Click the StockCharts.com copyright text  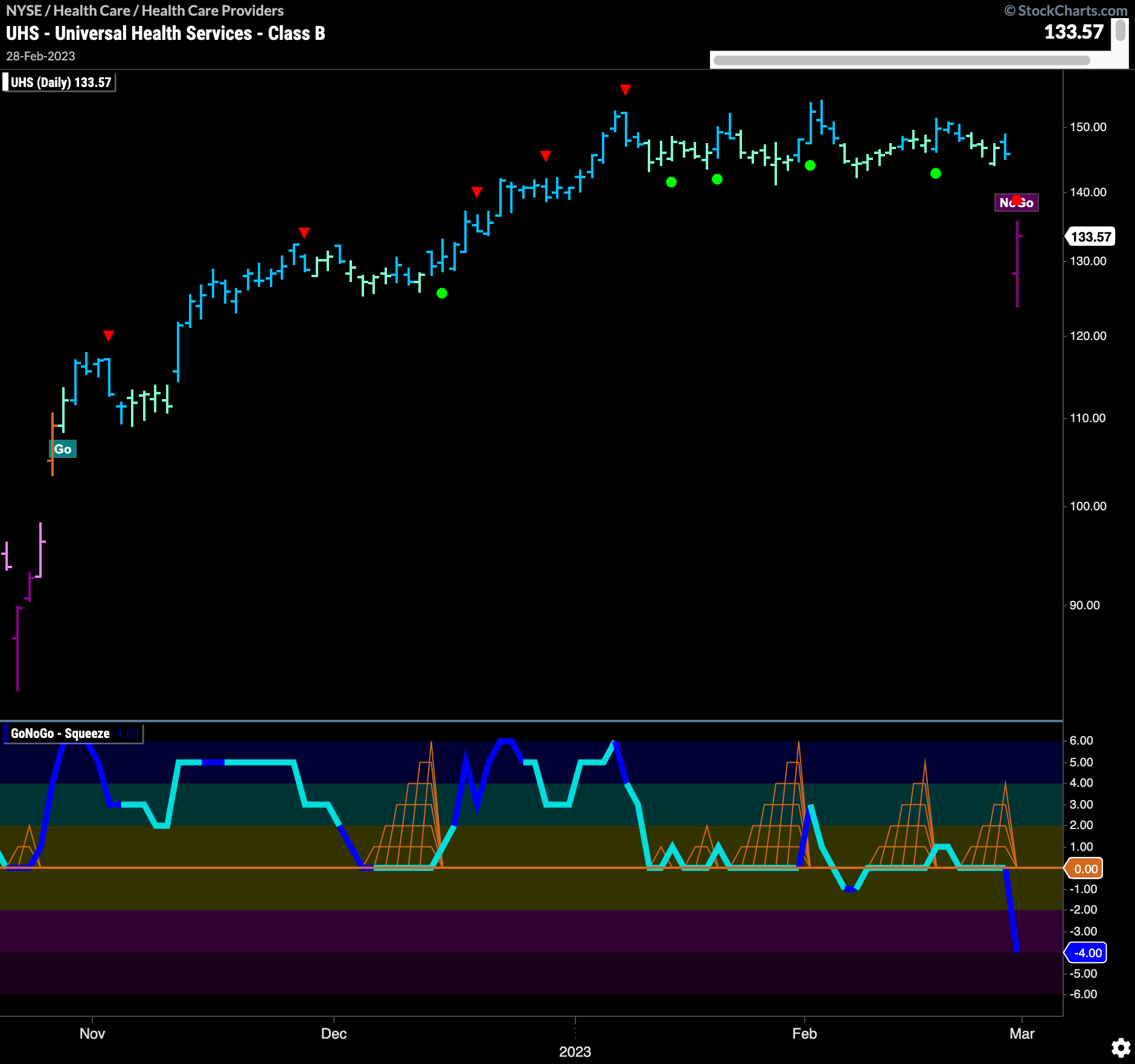tap(1066, 11)
